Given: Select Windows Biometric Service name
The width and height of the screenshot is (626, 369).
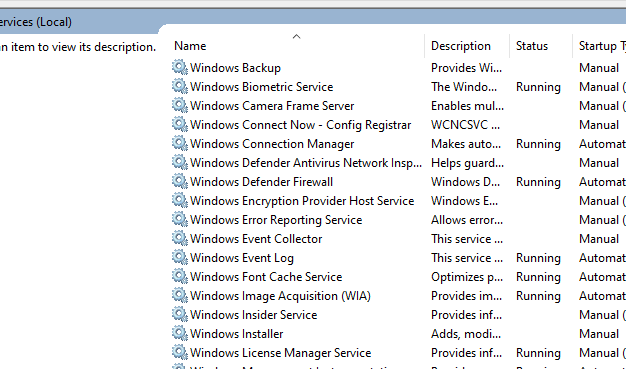Looking at the screenshot, I should coord(261,87).
